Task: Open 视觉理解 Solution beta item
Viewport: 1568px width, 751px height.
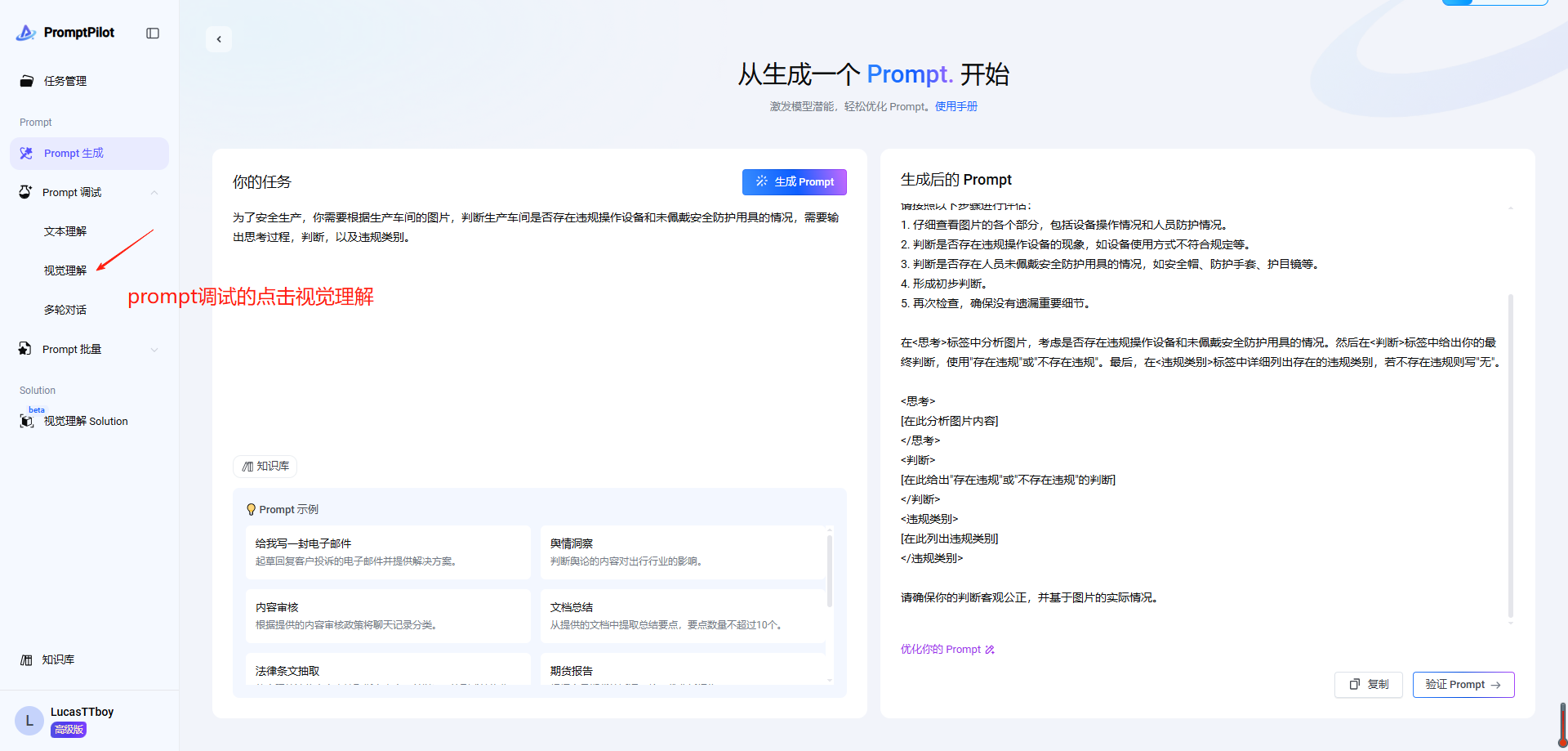Action: click(x=85, y=422)
